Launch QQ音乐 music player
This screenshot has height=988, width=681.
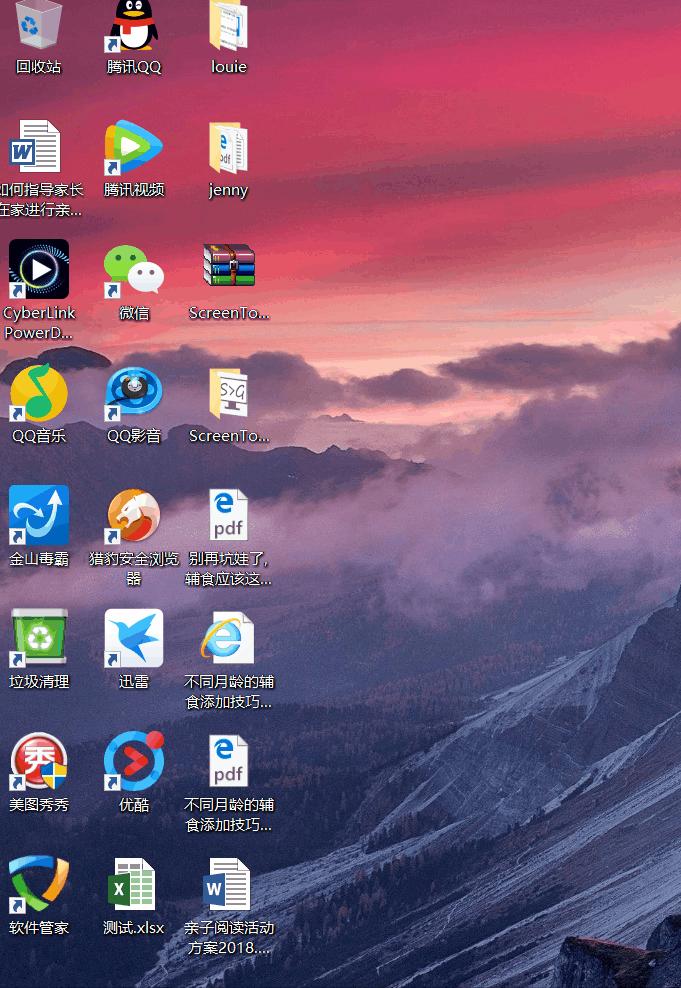click(x=39, y=393)
